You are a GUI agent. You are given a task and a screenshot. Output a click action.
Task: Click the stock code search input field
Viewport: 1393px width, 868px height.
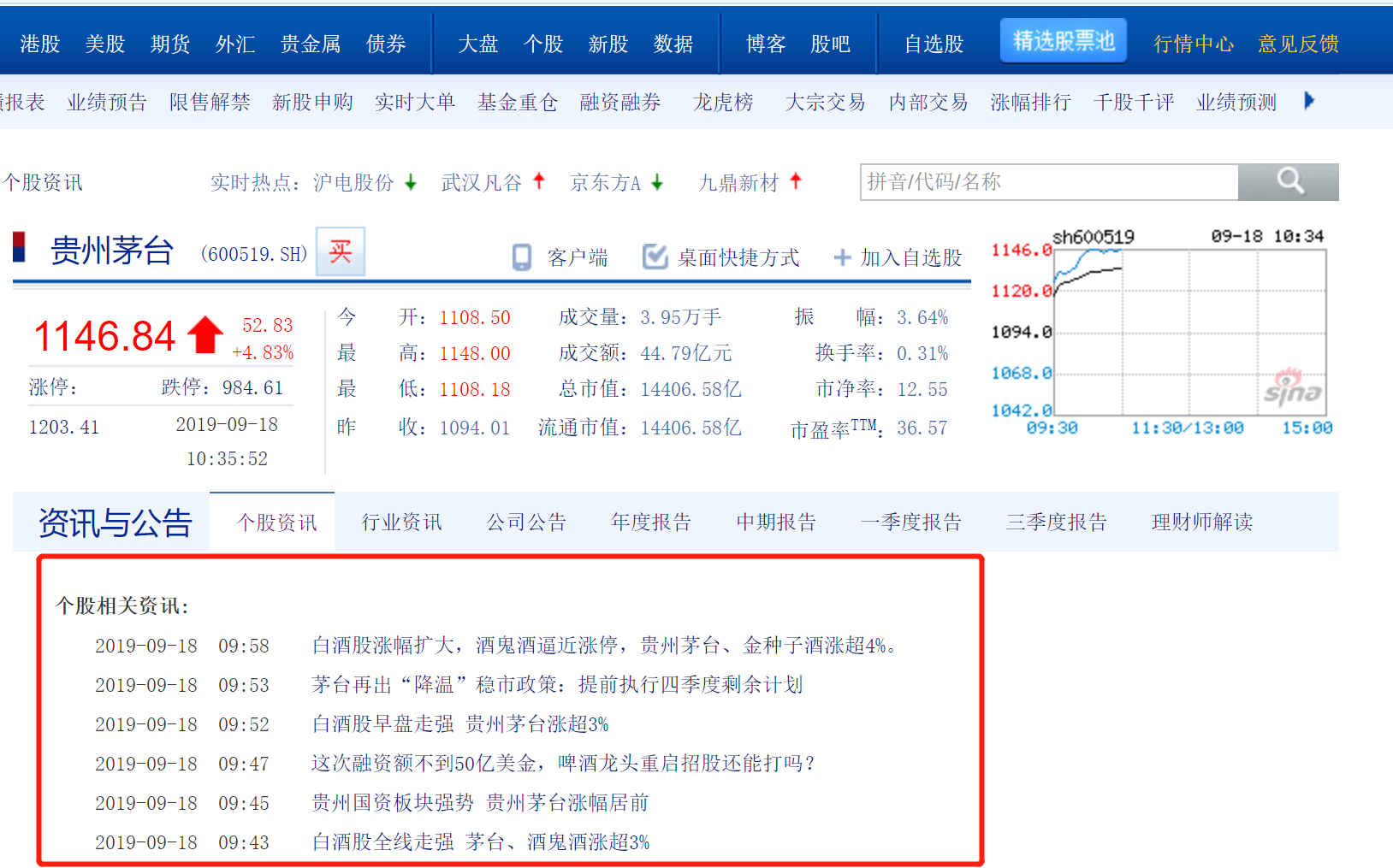pyautogui.click(x=1049, y=181)
